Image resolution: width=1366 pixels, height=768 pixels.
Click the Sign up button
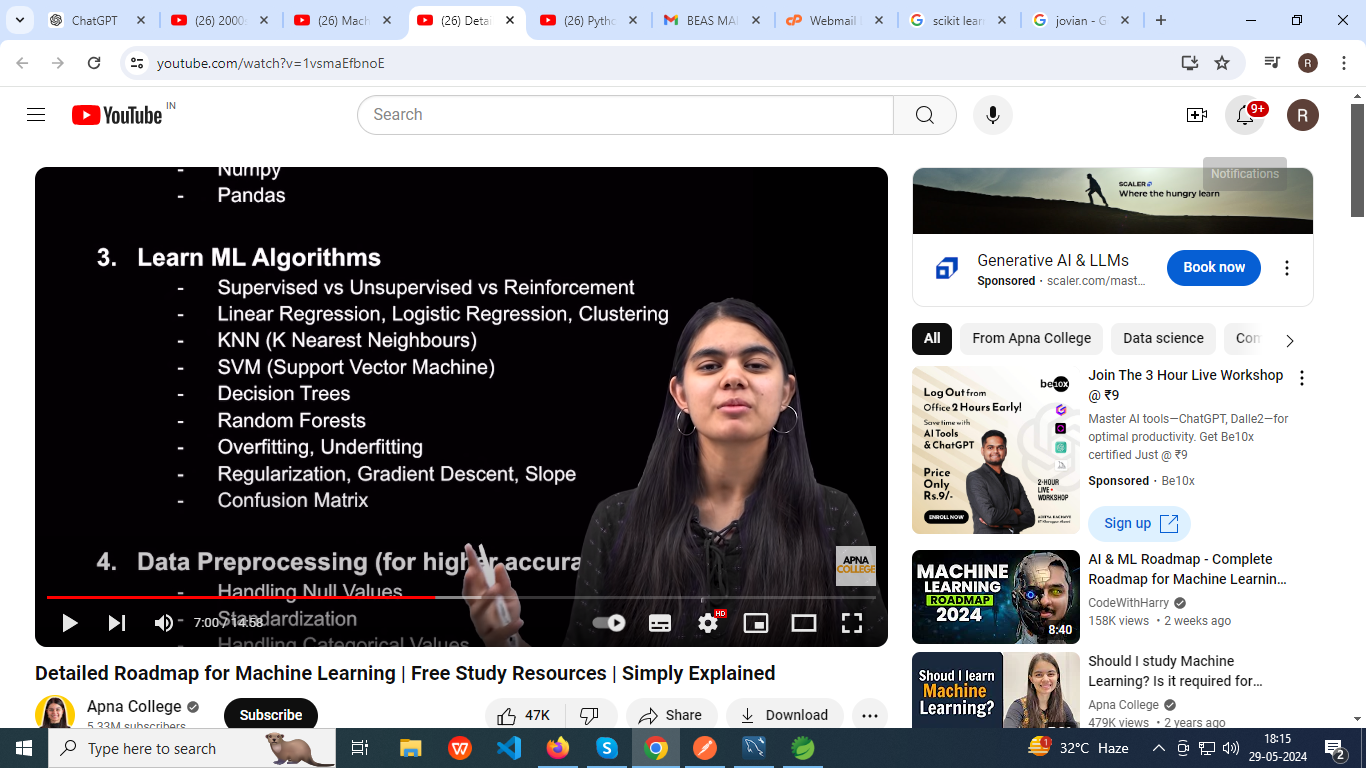click(1139, 523)
